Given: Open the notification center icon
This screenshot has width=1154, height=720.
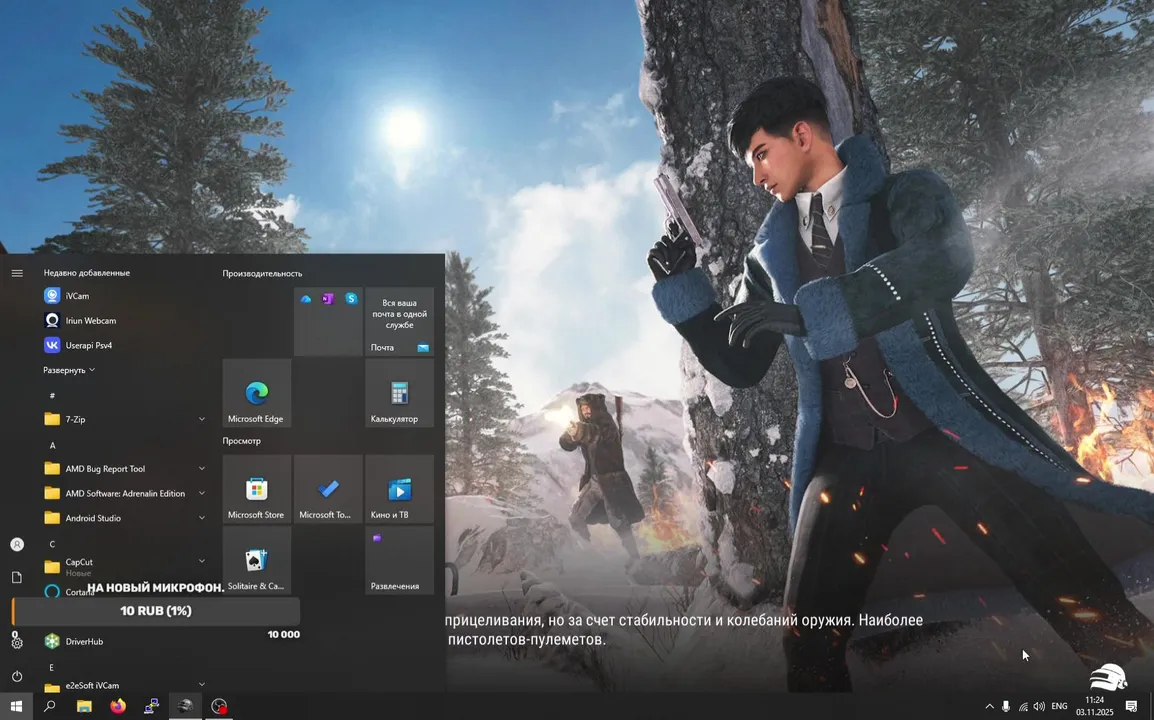Looking at the screenshot, I should (1131, 706).
